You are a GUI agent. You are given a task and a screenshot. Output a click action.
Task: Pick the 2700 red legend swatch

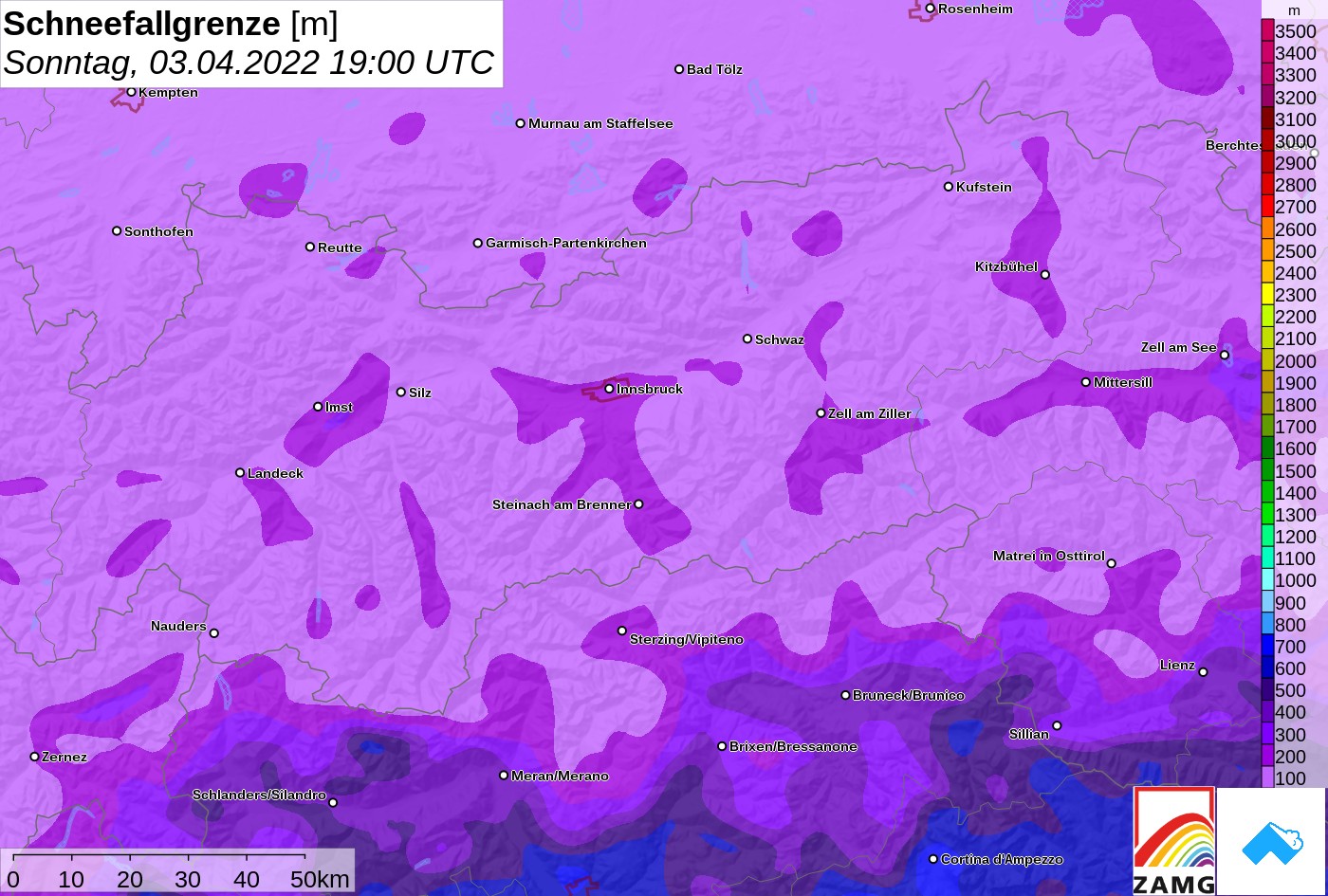point(1267,207)
